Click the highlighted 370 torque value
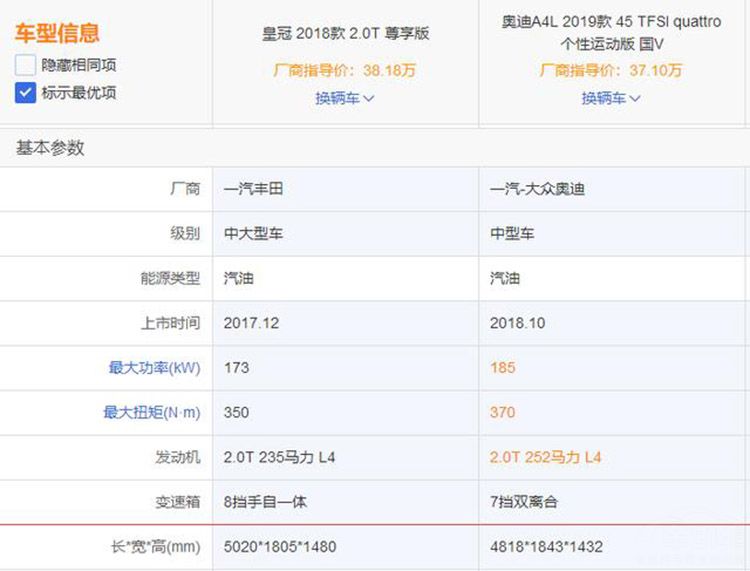 [x=503, y=412]
